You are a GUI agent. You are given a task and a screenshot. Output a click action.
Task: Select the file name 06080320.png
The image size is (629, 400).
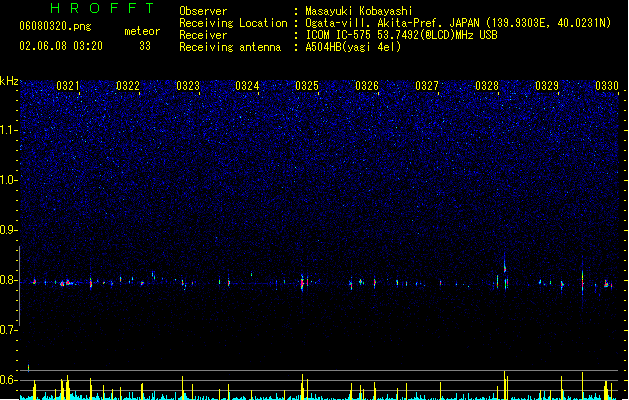click(55, 26)
